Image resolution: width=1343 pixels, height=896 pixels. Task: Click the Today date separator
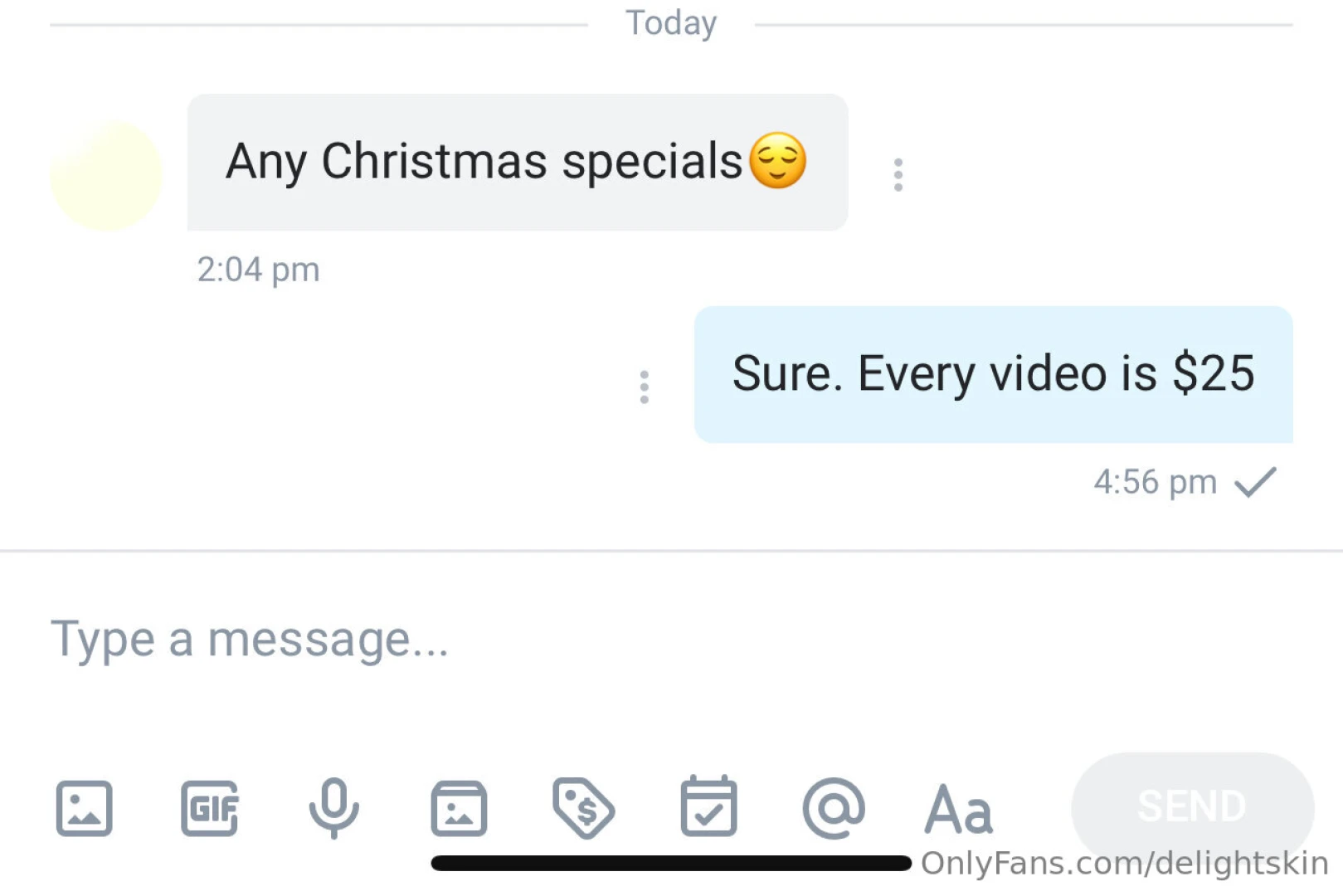coord(670,22)
